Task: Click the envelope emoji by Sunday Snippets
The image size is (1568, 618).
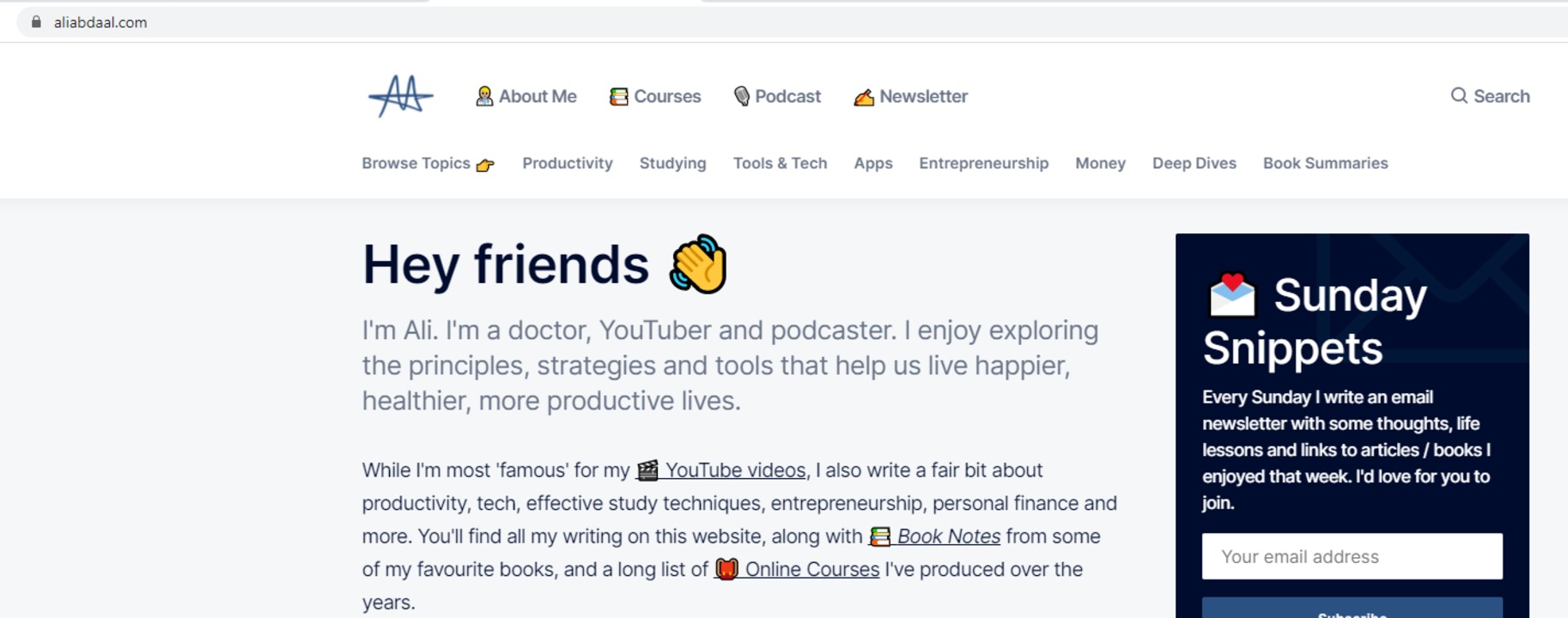Action: coord(1232,294)
